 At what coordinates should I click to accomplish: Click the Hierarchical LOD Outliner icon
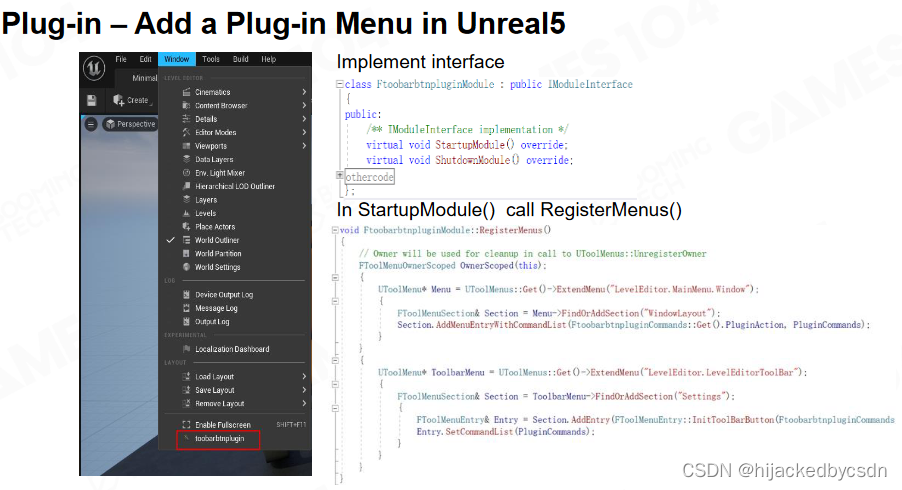click(186, 186)
